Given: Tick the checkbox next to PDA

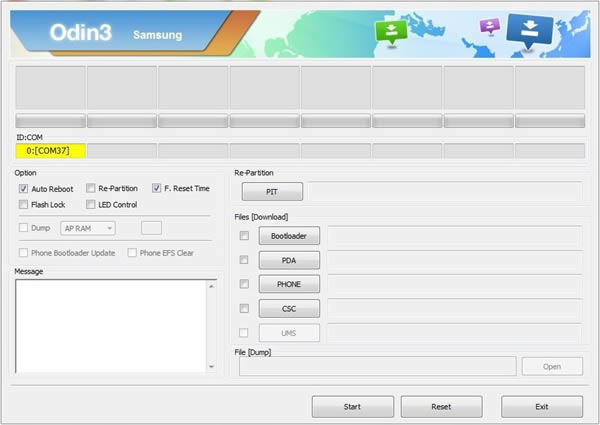Looking at the screenshot, I should click(x=244, y=260).
